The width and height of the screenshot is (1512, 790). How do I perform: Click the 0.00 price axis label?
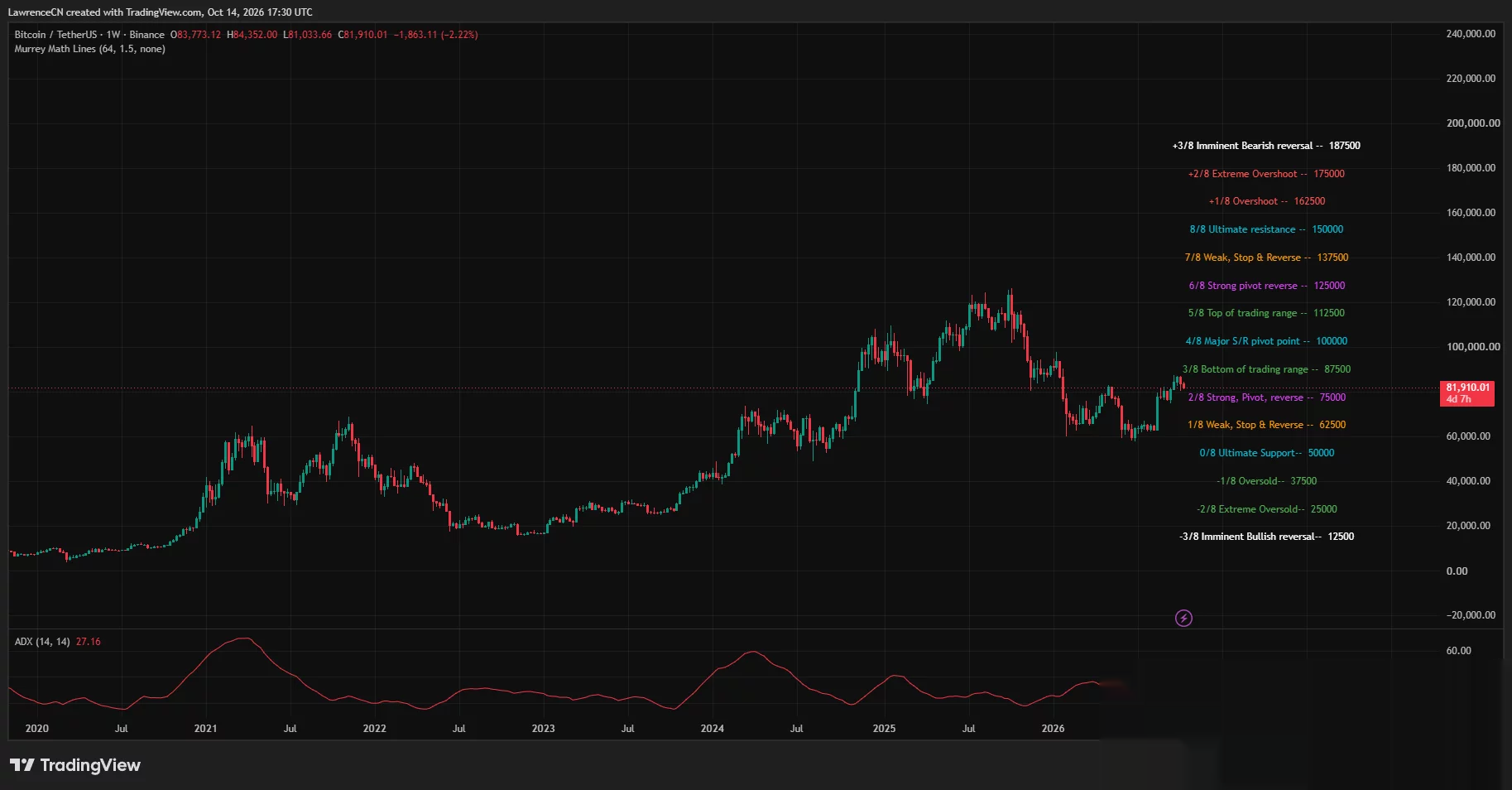1457,571
